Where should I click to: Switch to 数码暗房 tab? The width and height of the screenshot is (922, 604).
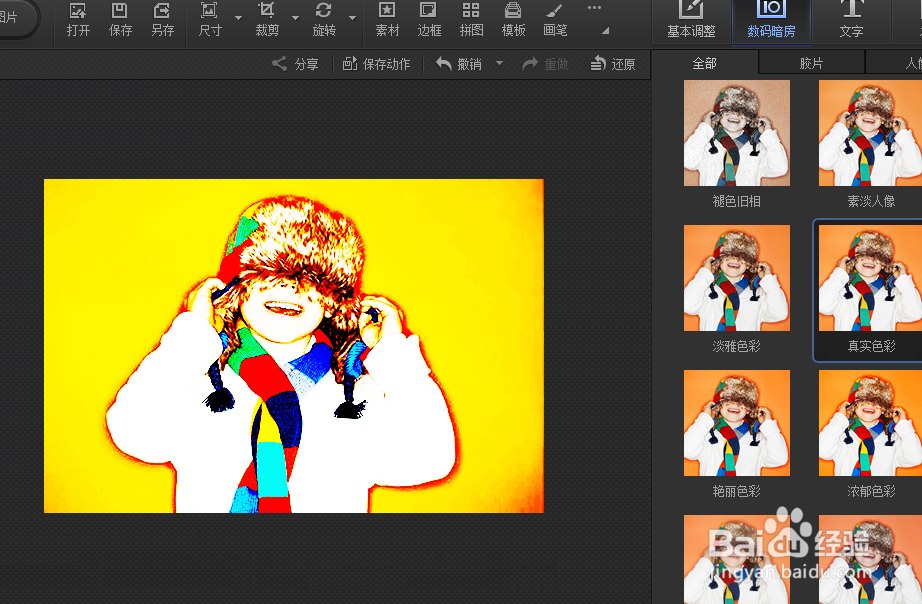click(x=771, y=21)
